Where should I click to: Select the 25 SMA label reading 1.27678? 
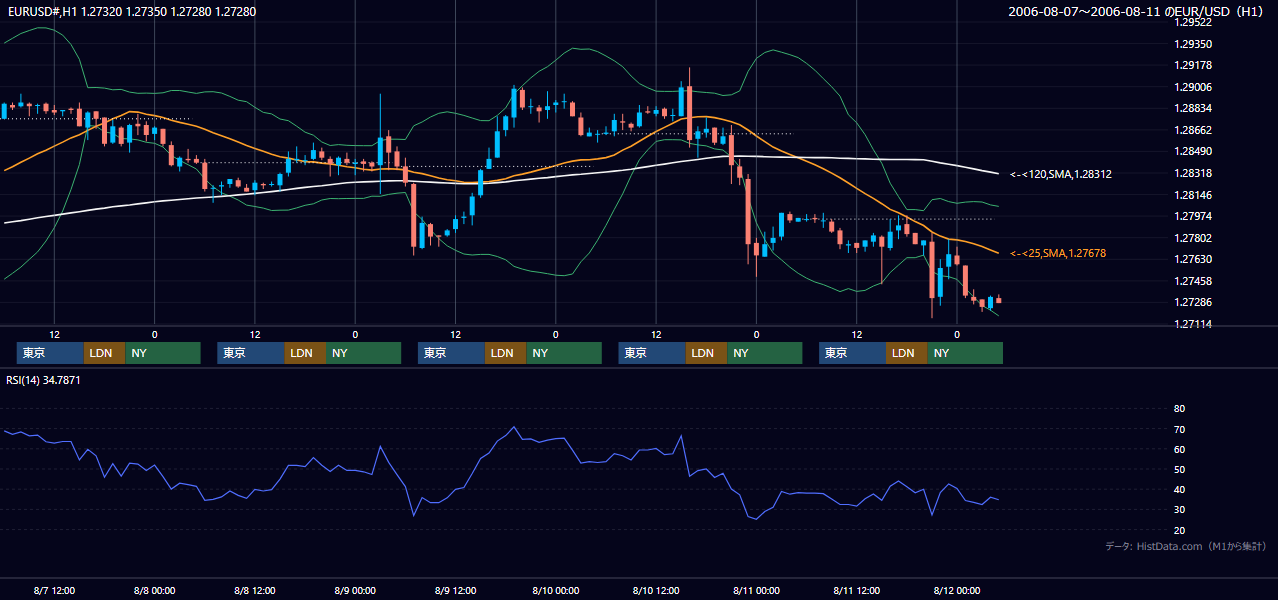(x=1058, y=254)
